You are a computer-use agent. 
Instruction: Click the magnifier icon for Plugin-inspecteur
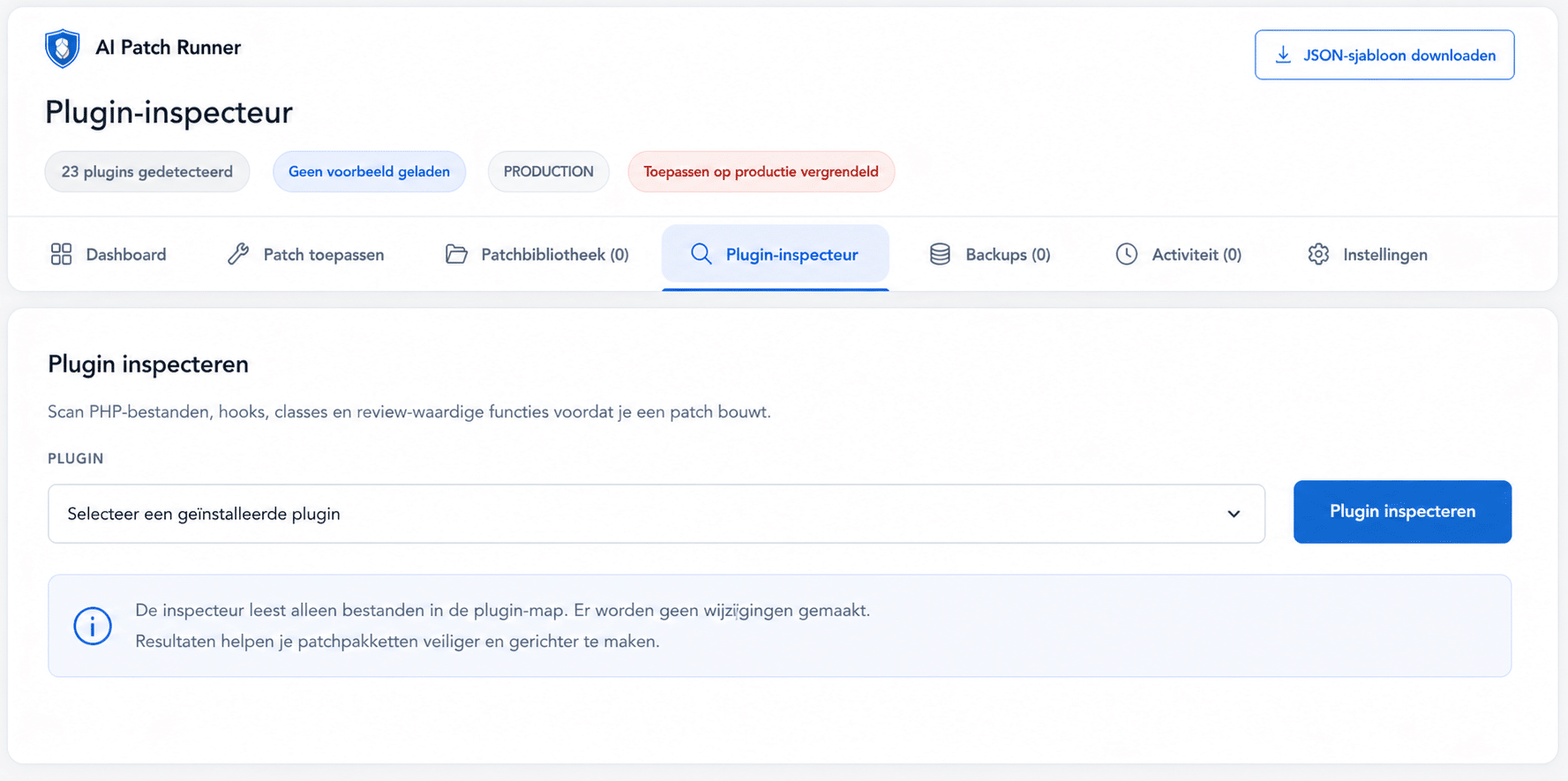(x=701, y=254)
